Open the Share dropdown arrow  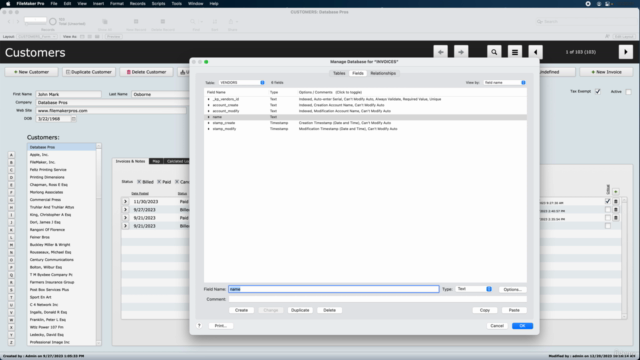(237, 22)
